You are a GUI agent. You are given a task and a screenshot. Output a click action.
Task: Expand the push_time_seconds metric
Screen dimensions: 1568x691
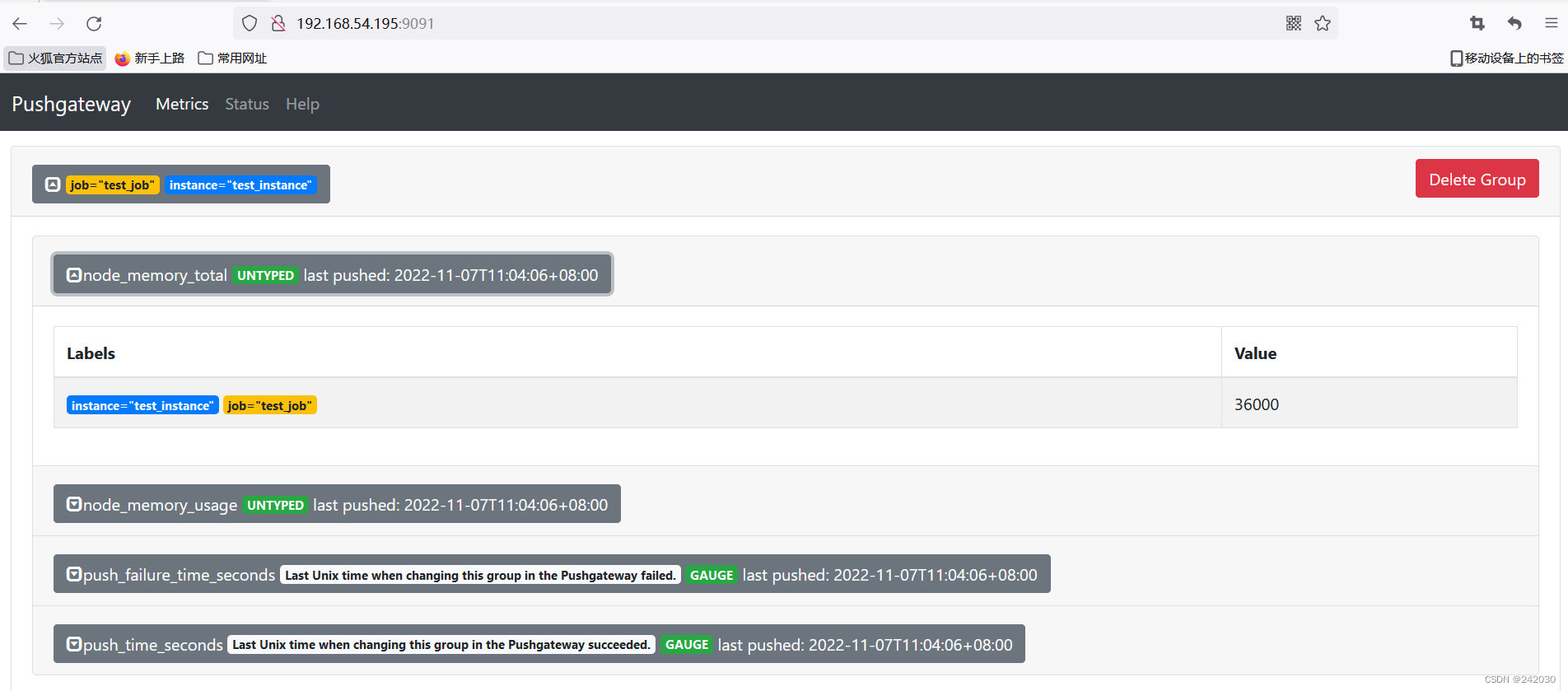[539, 644]
